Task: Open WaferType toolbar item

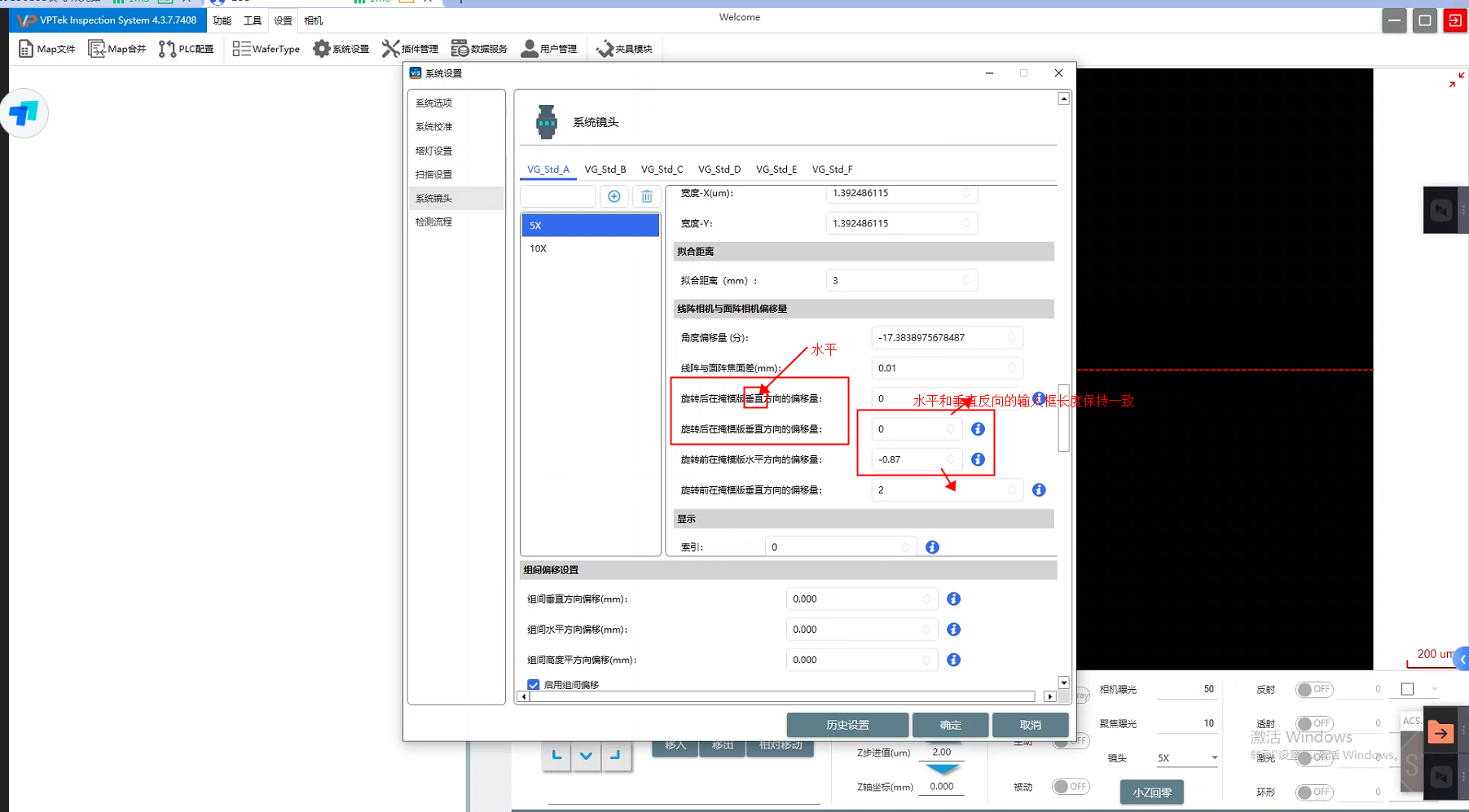Action: [x=266, y=49]
